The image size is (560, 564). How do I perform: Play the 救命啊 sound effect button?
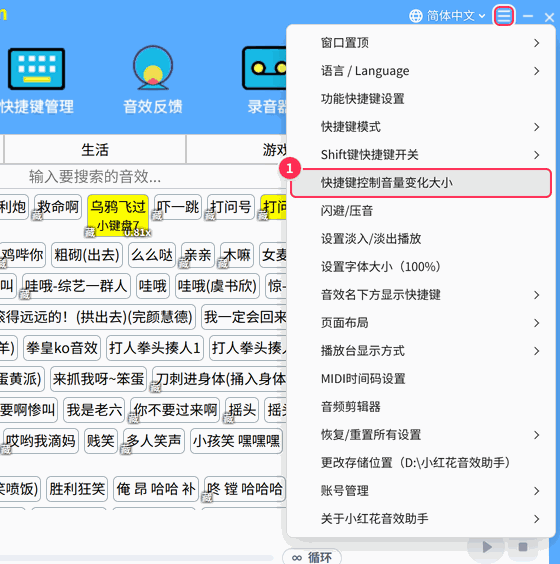coord(58,207)
